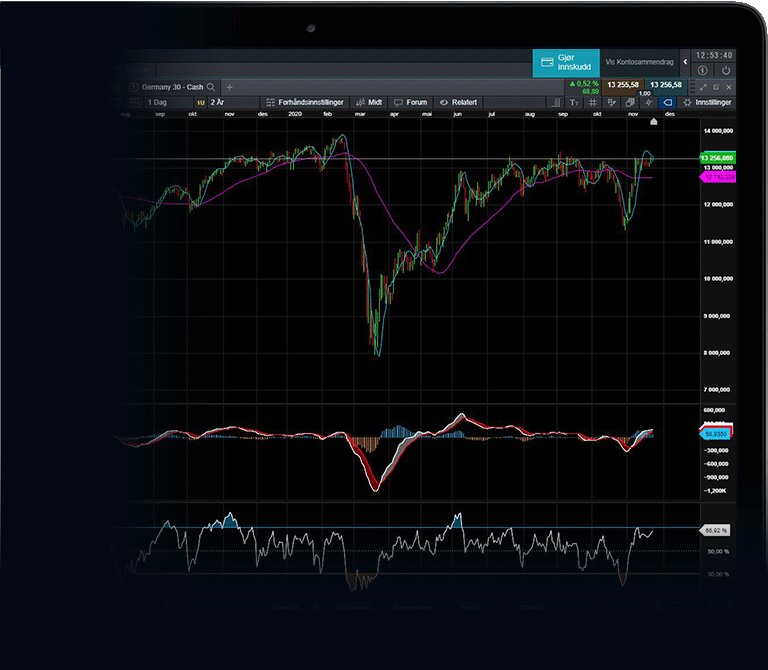Show Relatert related instruments
Screen dimensions: 768x670
point(458,102)
